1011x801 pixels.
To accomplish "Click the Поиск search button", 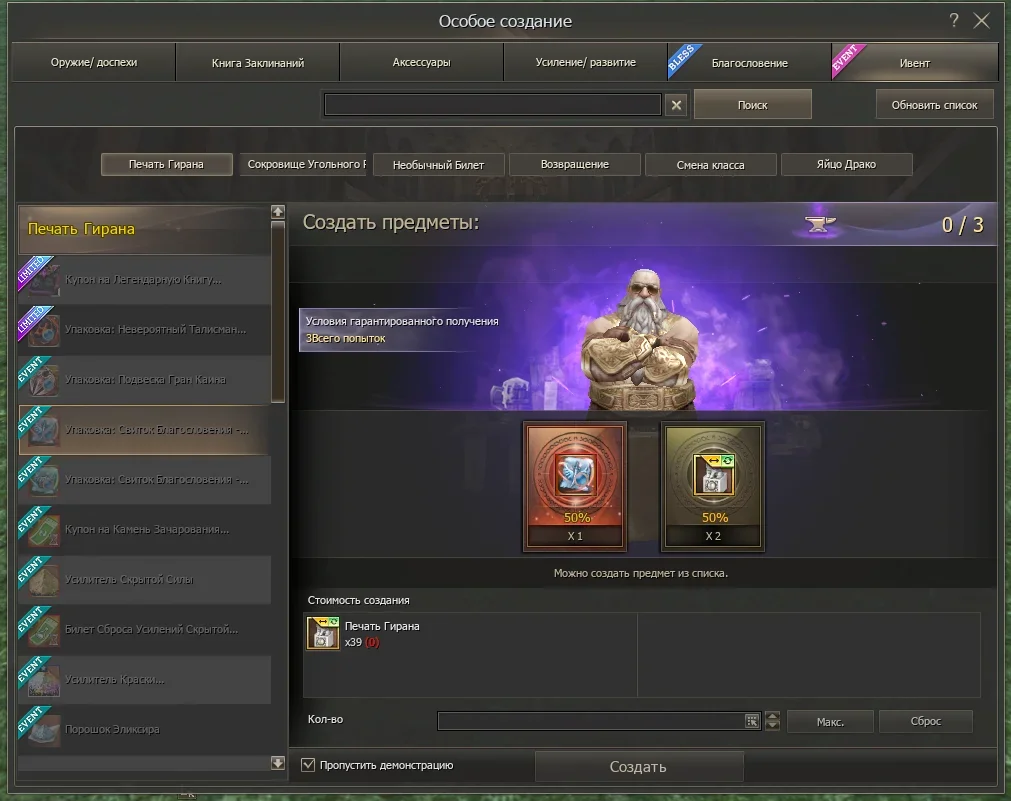I will [752, 104].
